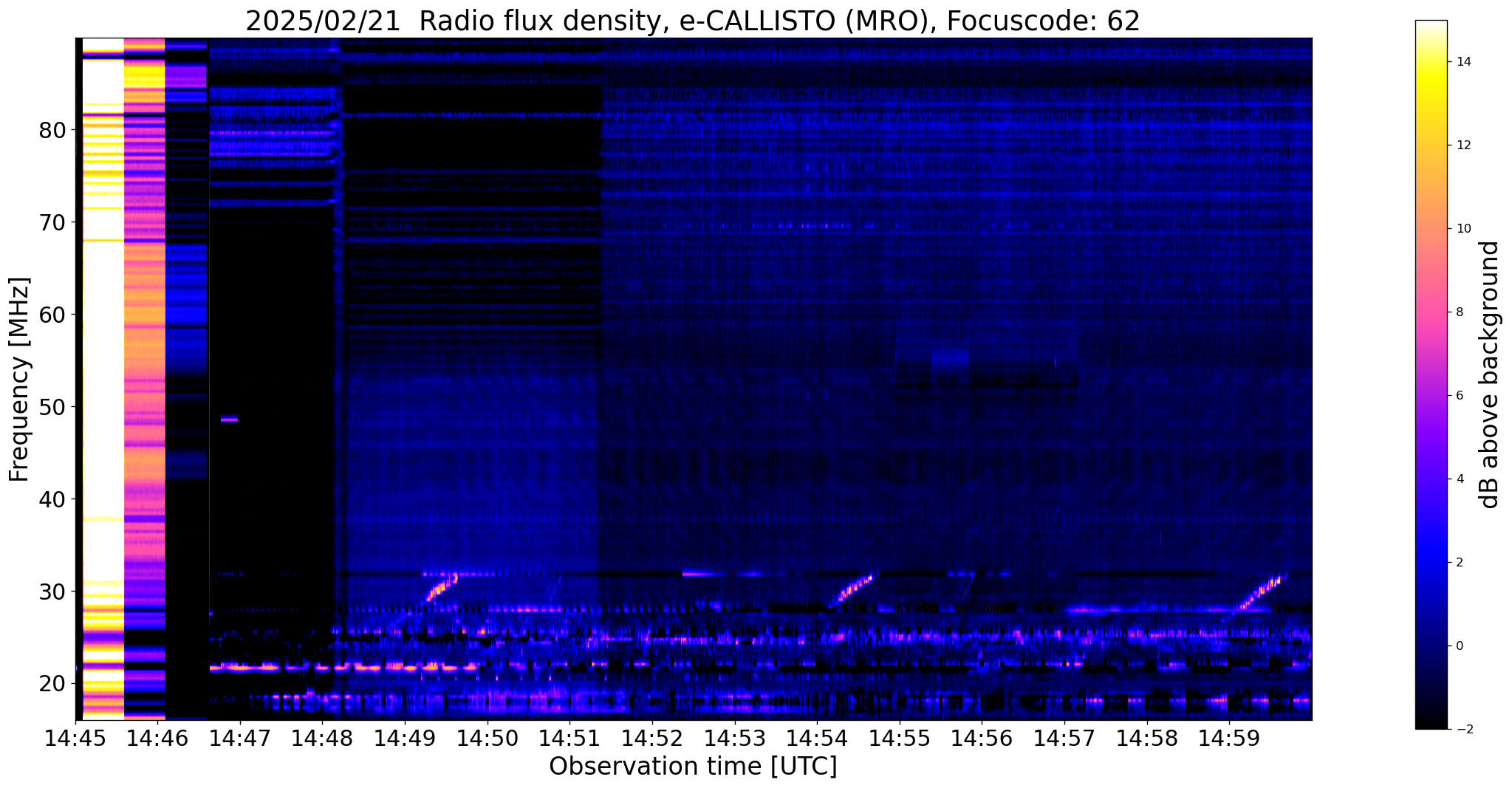Click the 50 MHz frequency tick label
The height and width of the screenshot is (788, 1512).
click(52, 408)
